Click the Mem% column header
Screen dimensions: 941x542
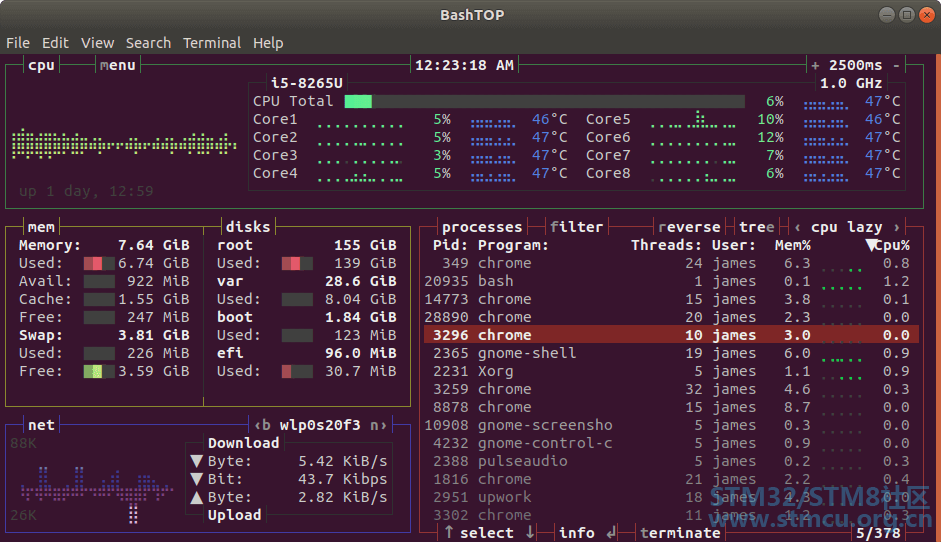pos(792,245)
